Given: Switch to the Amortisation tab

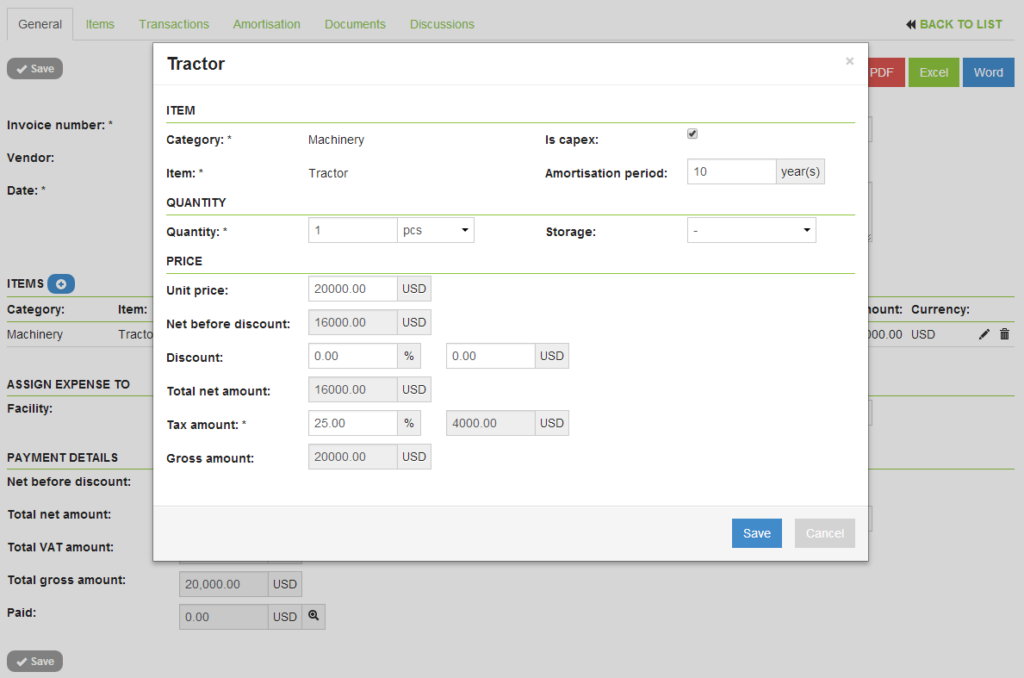Looking at the screenshot, I should pyautogui.click(x=266, y=24).
